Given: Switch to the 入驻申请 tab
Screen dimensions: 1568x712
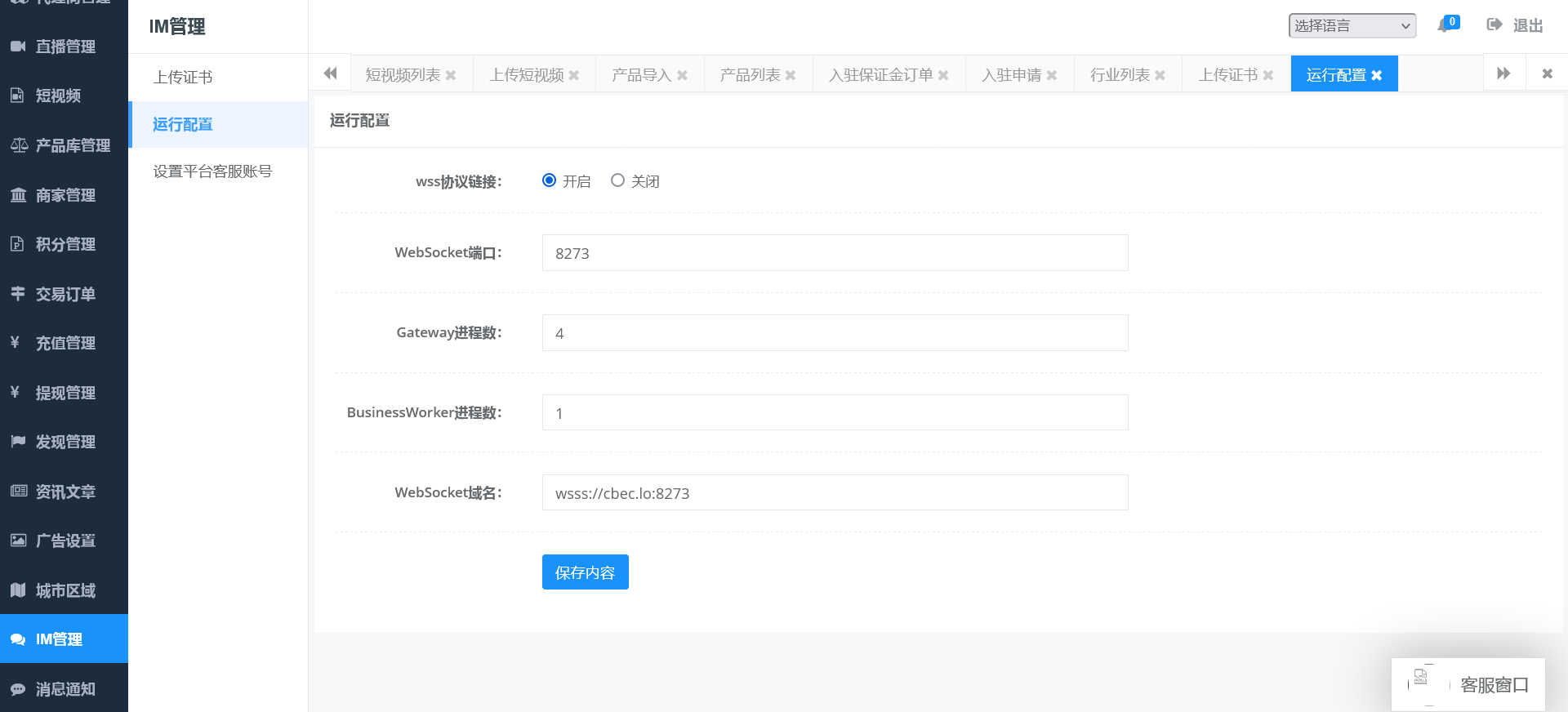Looking at the screenshot, I should click(x=1011, y=75).
